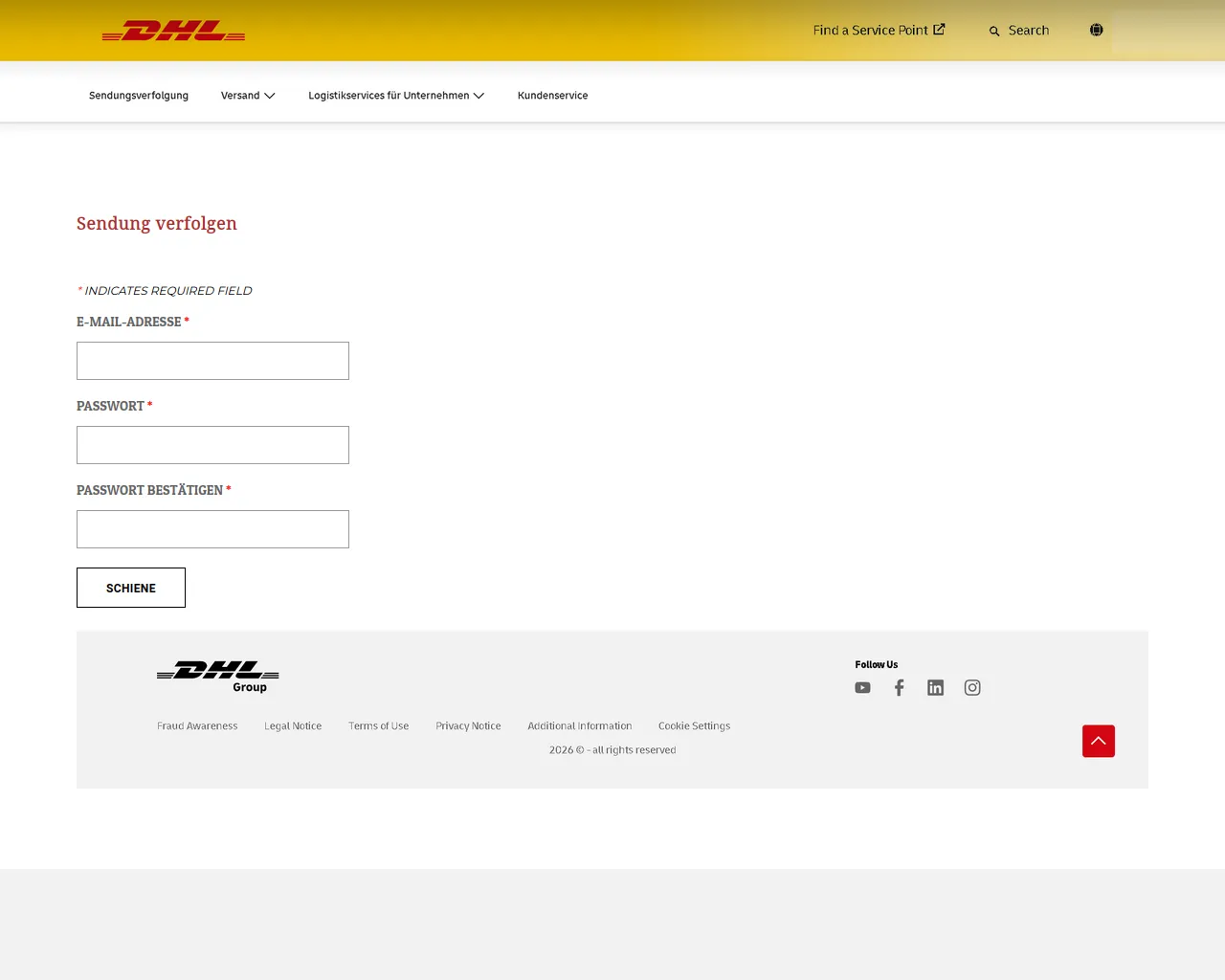This screenshot has height=980, width=1225.
Task: Click the globe language selector icon
Action: tap(1096, 30)
